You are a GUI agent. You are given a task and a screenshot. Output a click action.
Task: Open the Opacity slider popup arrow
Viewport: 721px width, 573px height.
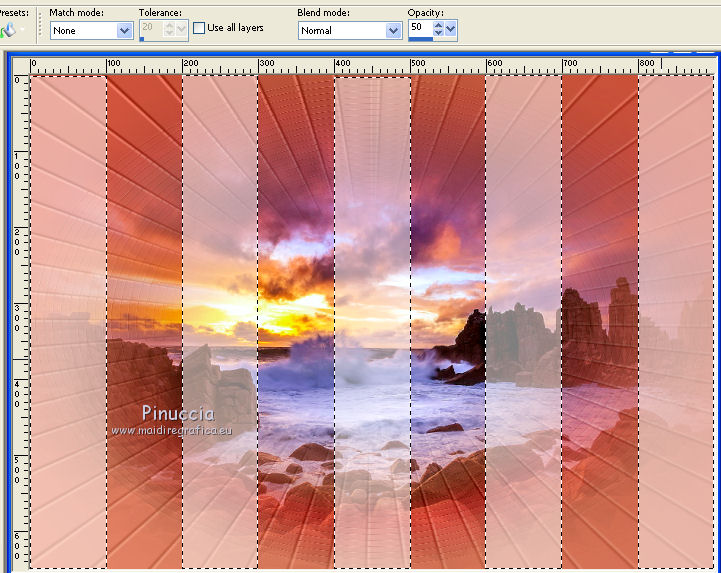(x=451, y=29)
